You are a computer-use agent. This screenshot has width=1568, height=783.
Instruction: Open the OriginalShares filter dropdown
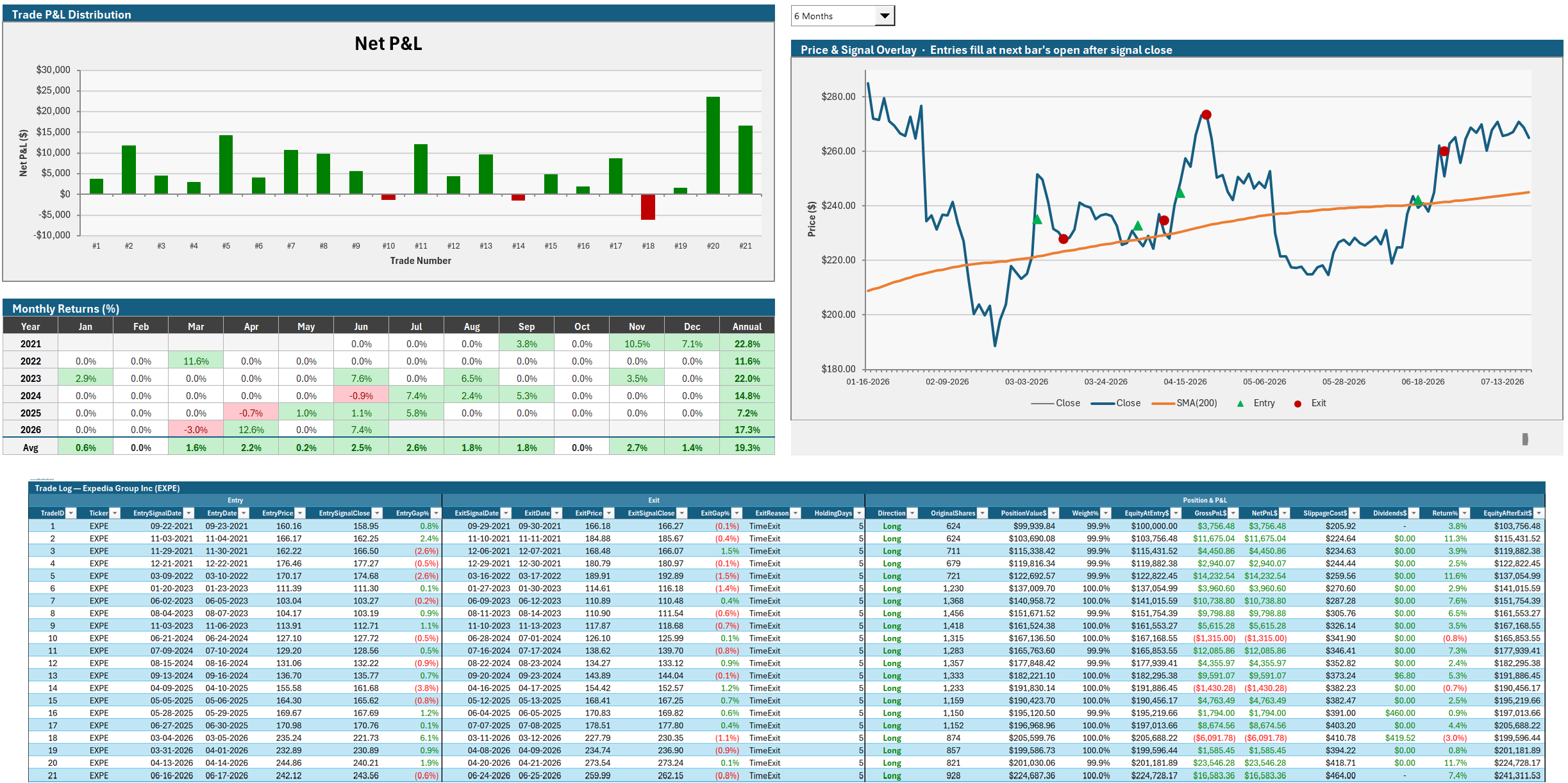pyautogui.click(x=982, y=513)
